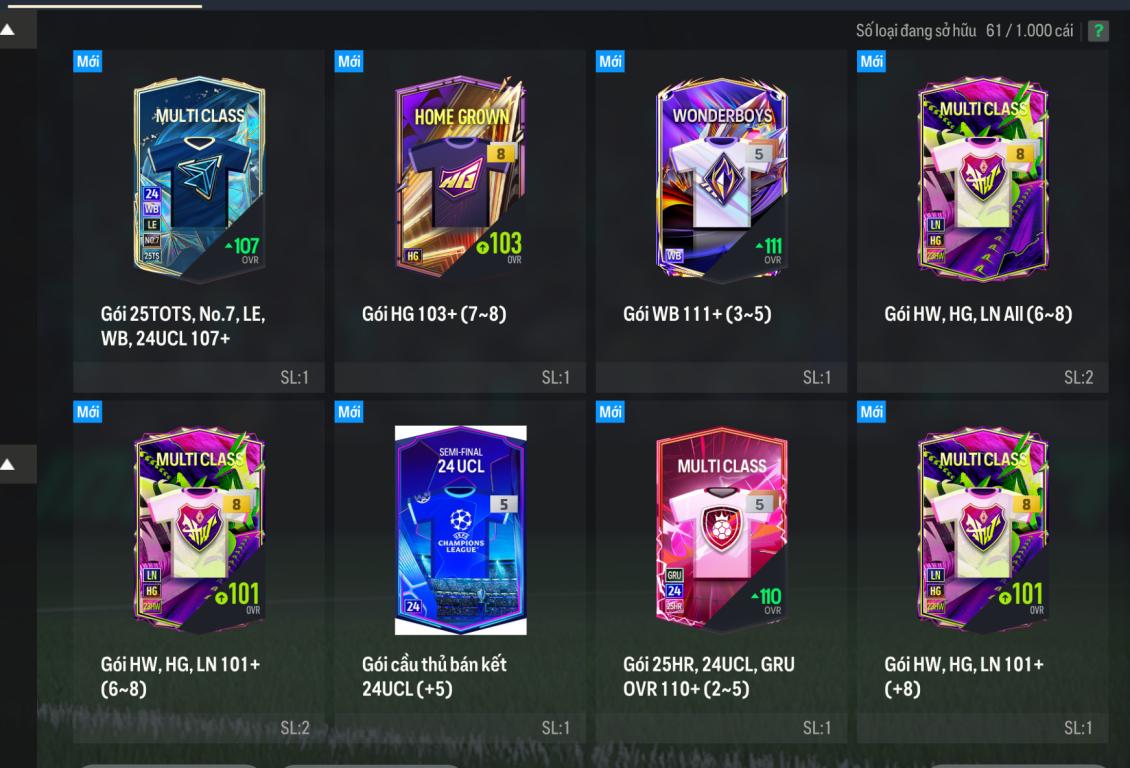Click SL:1 quantity under 25TOTS pack
The image size is (1130, 768).
pyautogui.click(x=294, y=378)
